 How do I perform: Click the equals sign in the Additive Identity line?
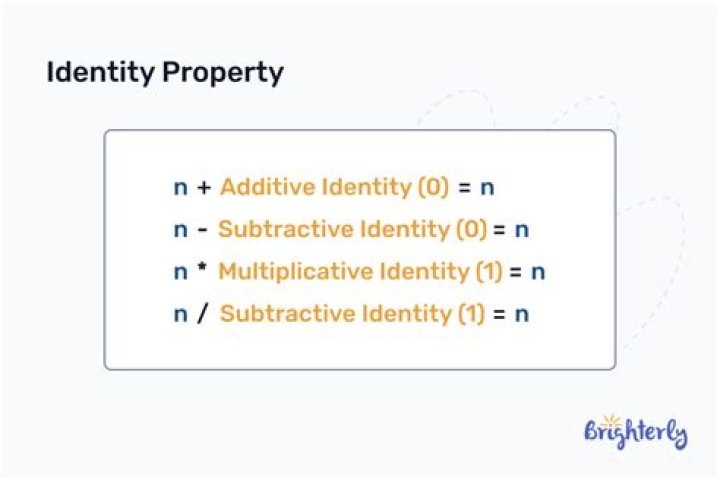pyautogui.click(x=465, y=187)
